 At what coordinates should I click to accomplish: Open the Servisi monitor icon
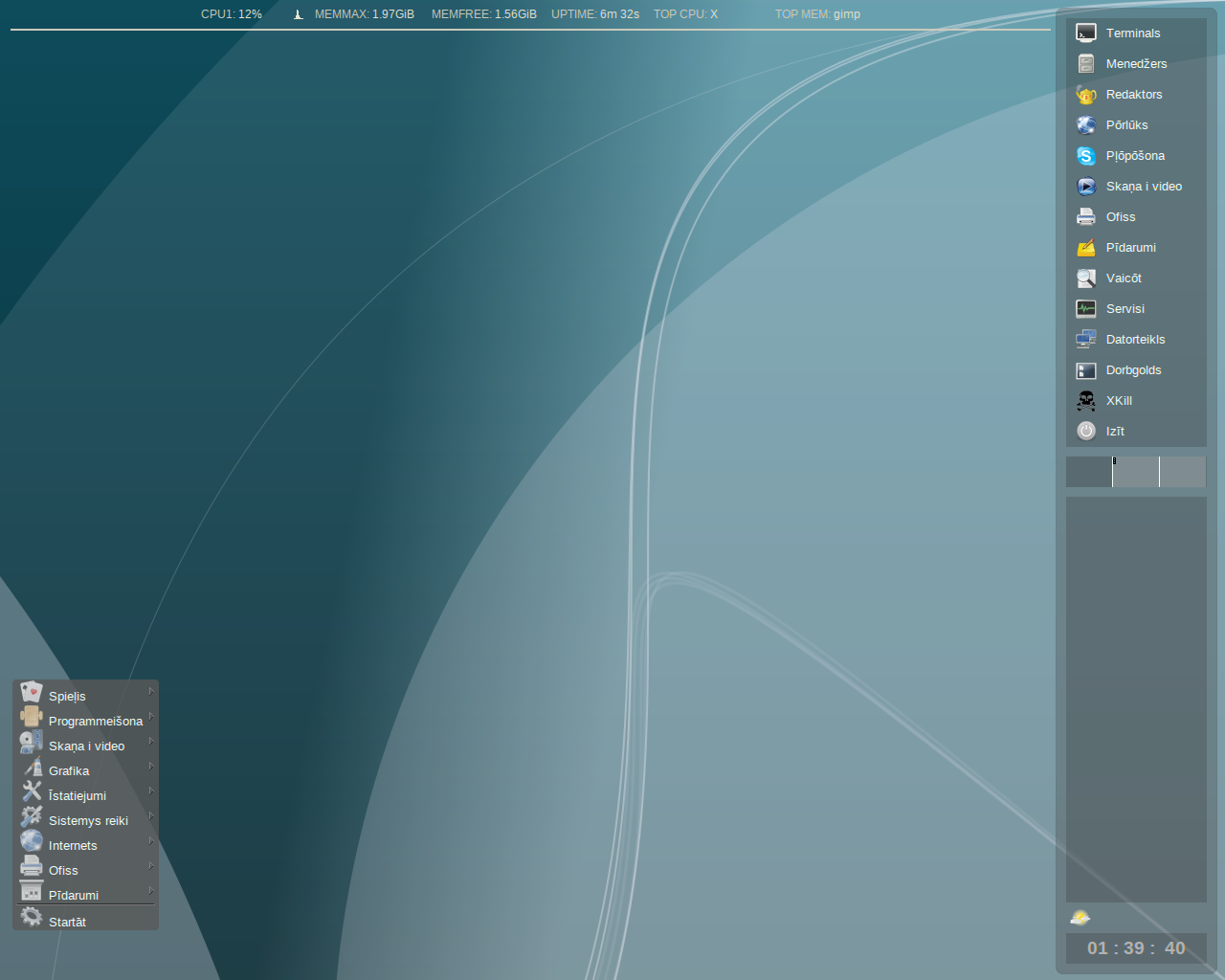click(x=1086, y=309)
